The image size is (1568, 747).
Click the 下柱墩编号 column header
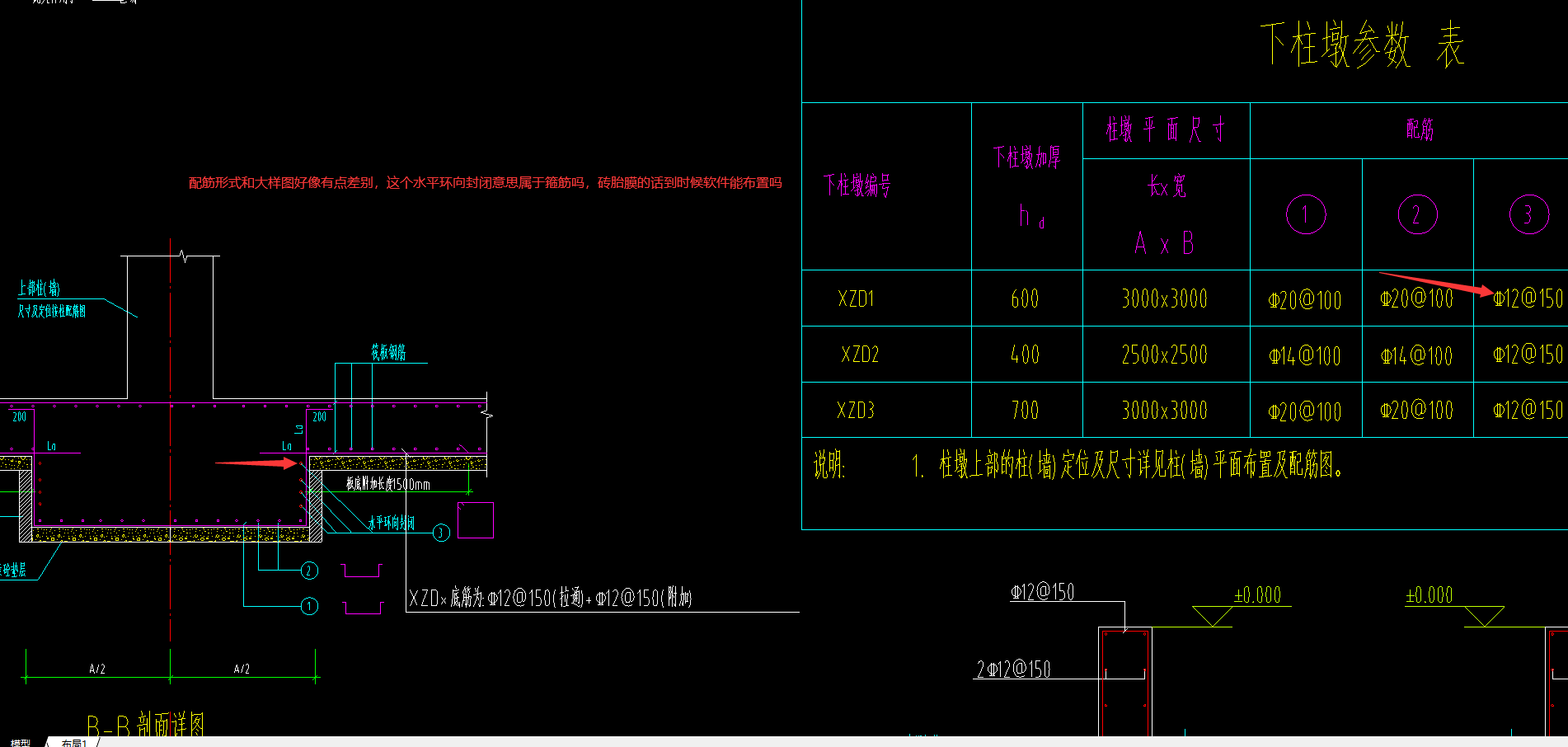[x=857, y=186]
